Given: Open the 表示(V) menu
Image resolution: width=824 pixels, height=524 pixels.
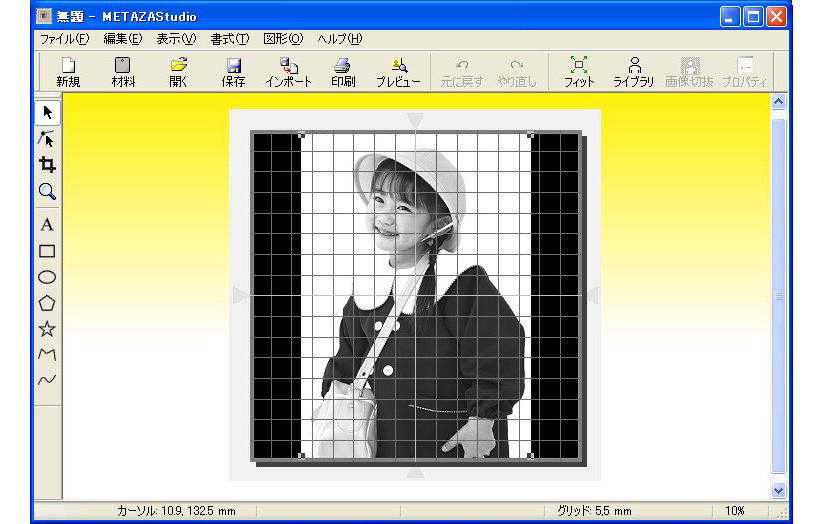Looking at the screenshot, I should (176, 39).
